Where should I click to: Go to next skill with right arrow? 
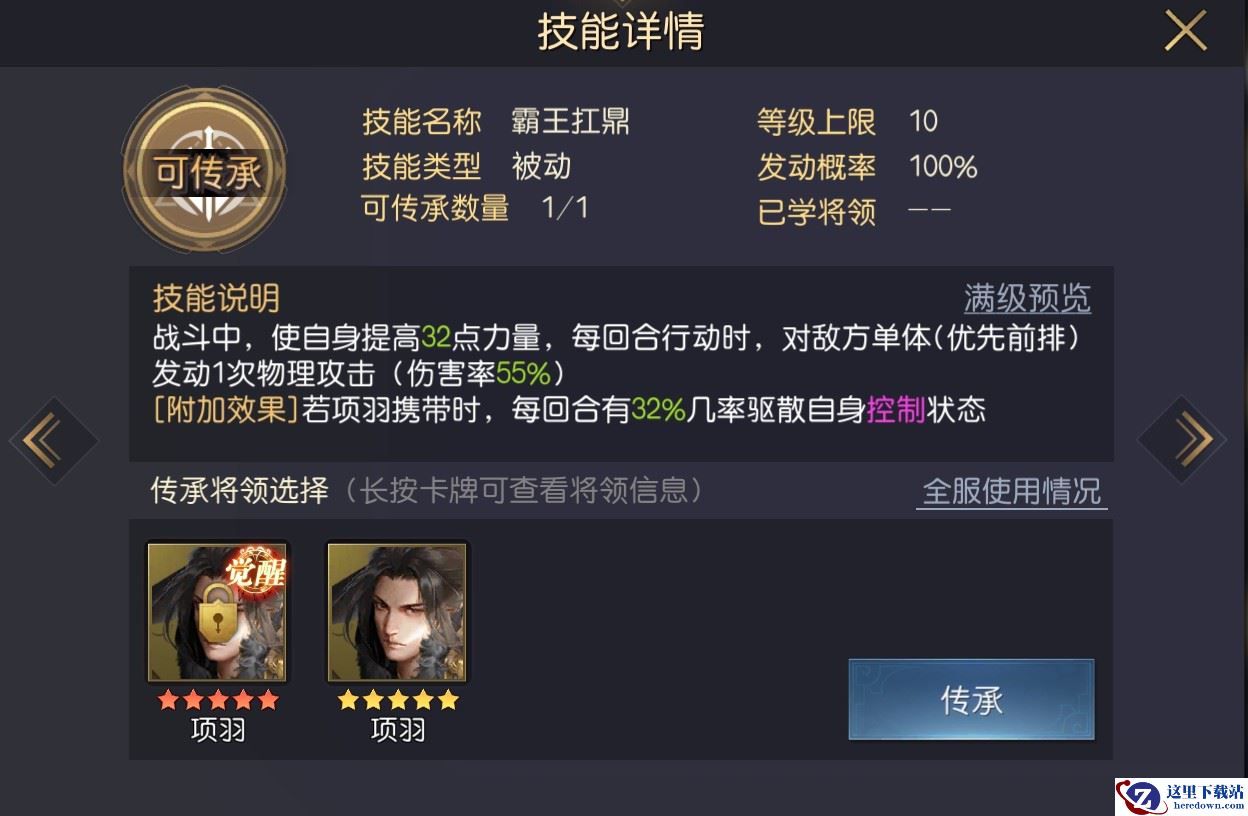[1182, 440]
